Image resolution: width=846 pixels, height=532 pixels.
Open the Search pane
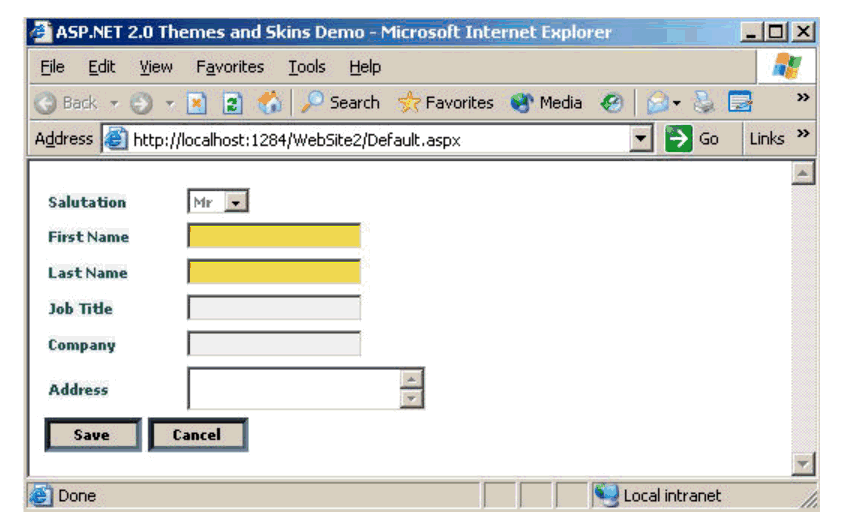[x=341, y=103]
